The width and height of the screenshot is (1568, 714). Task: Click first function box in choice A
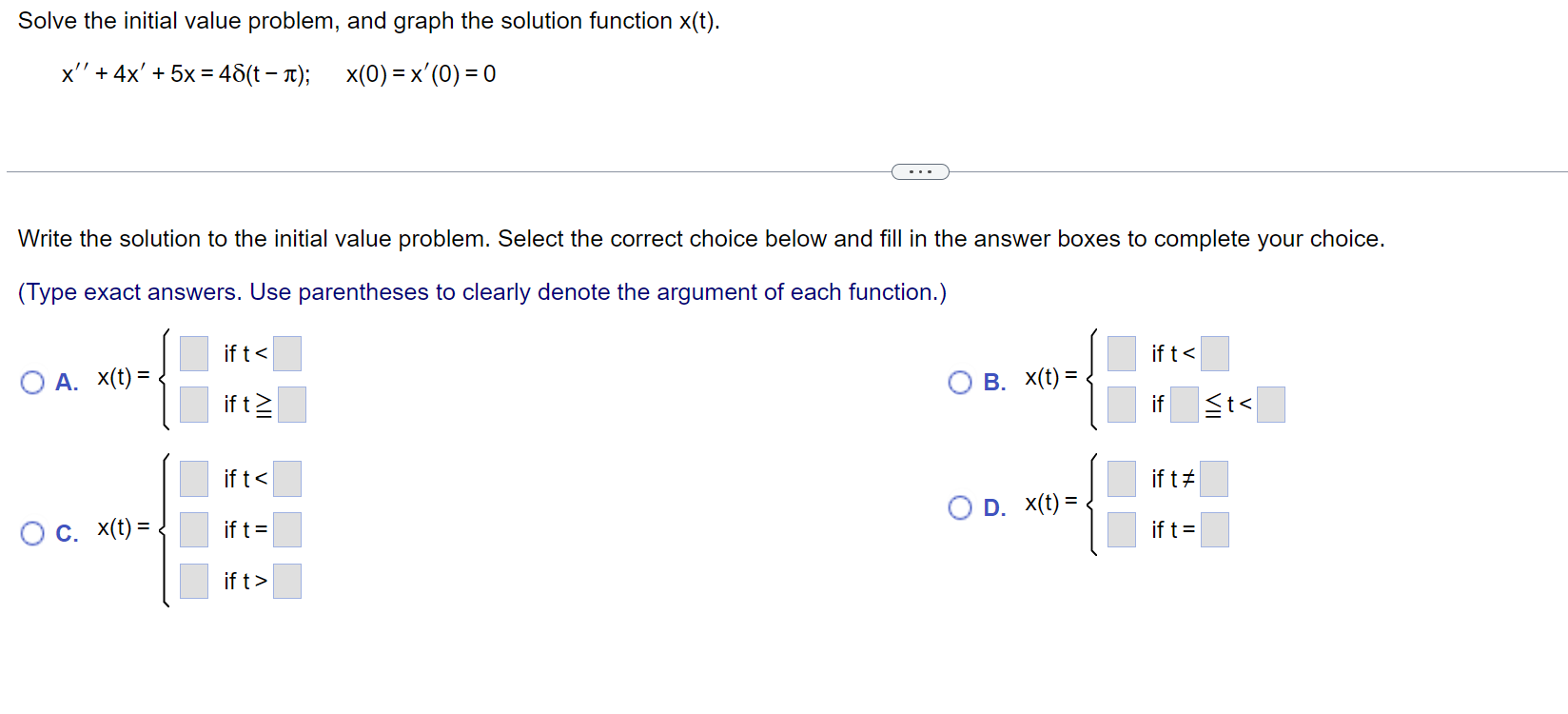(194, 353)
